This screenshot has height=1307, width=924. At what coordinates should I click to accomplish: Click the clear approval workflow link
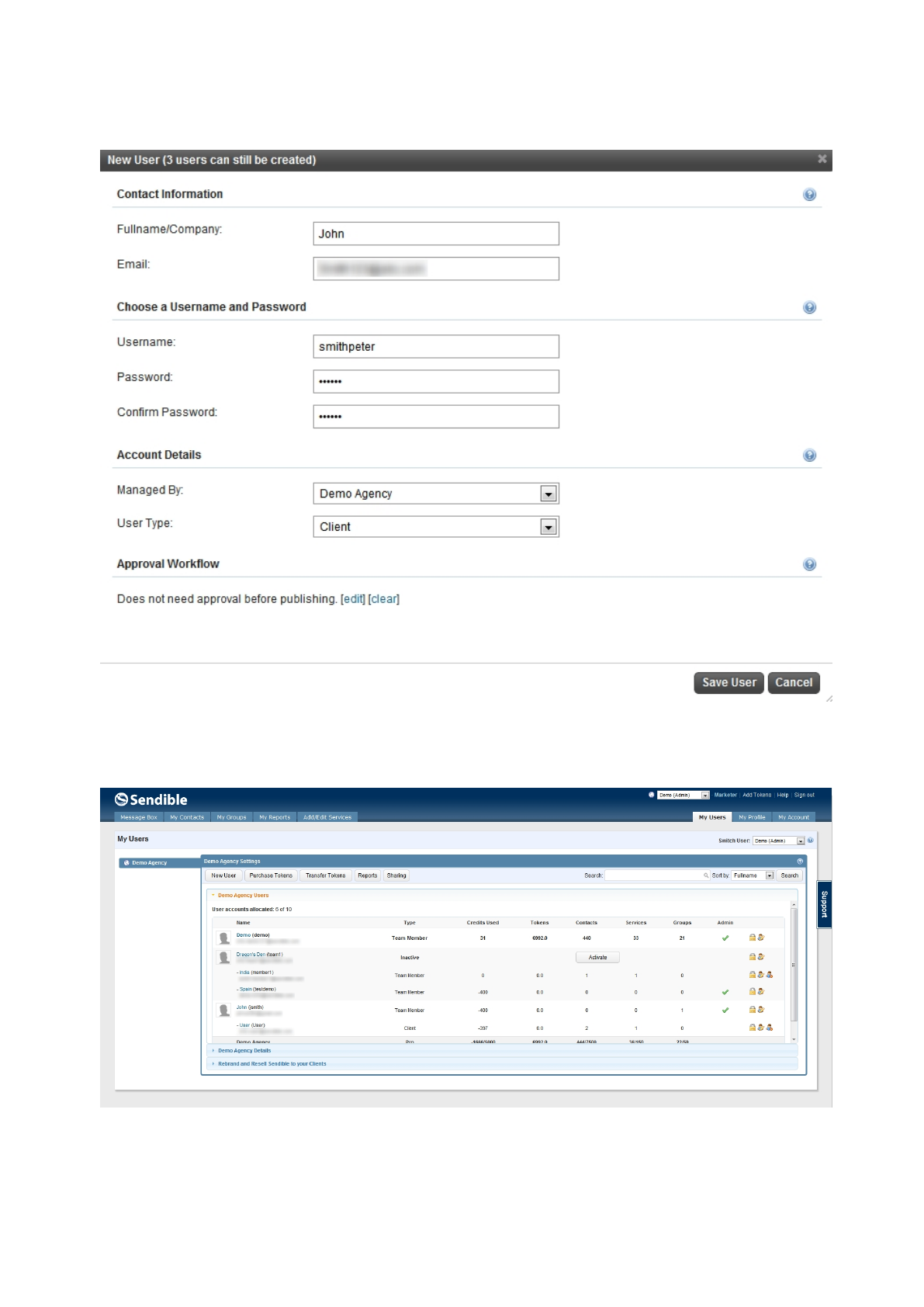click(384, 599)
